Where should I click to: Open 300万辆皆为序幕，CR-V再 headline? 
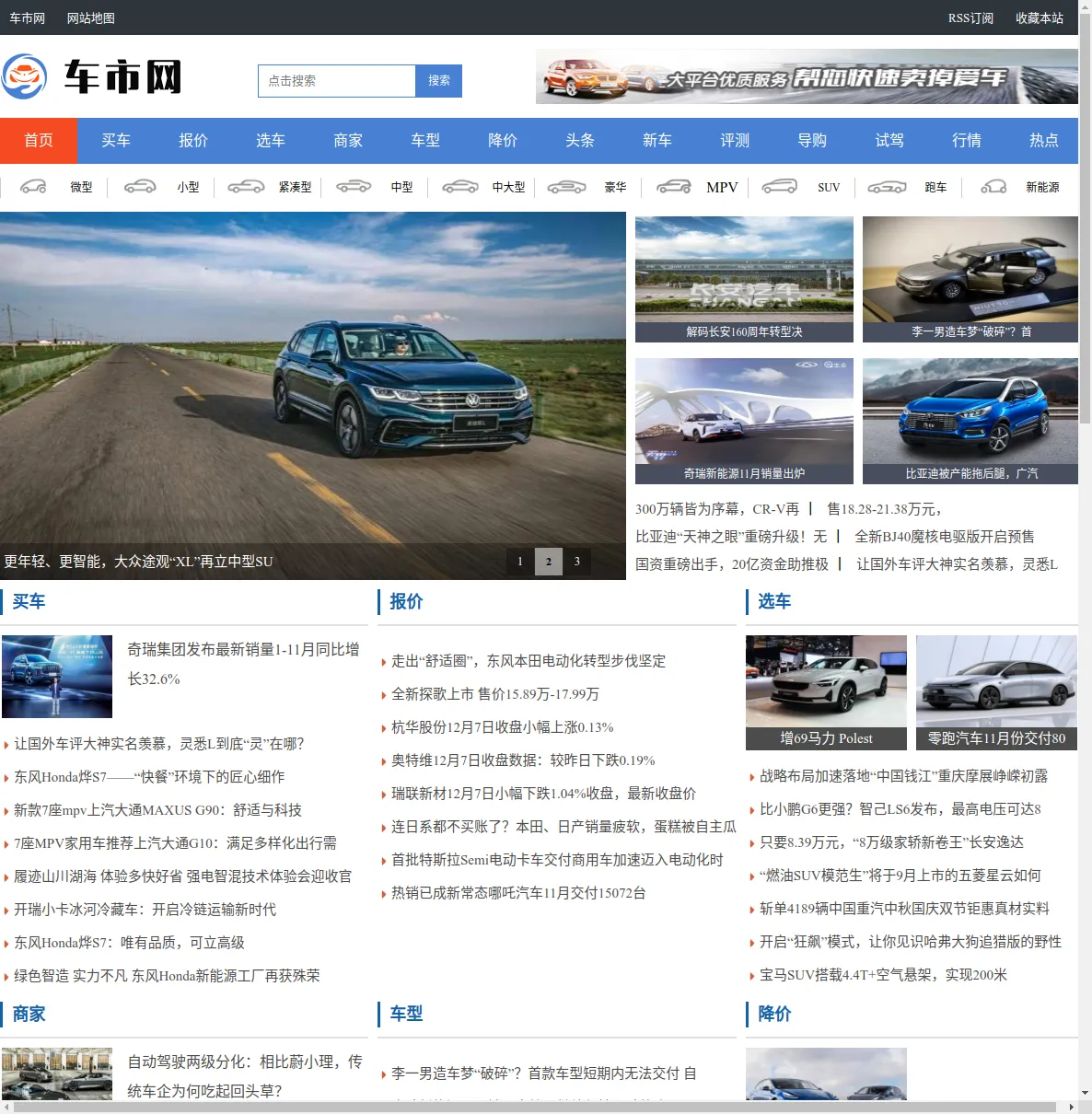coord(717,509)
